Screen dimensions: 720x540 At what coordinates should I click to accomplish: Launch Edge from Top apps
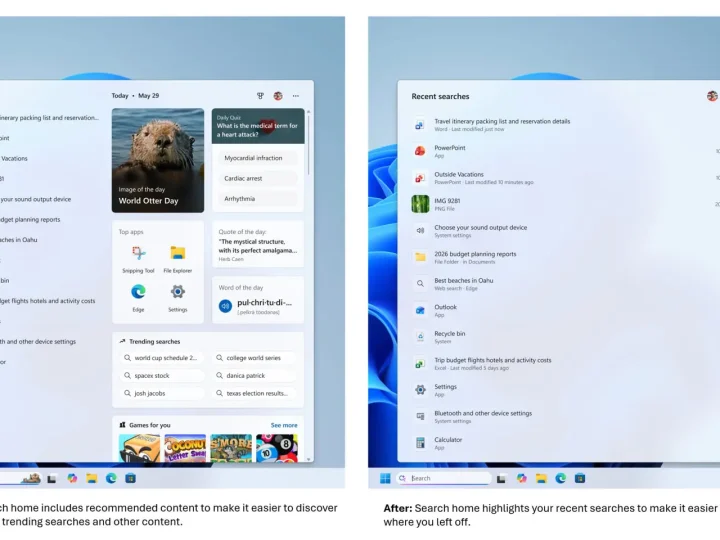(x=138, y=298)
